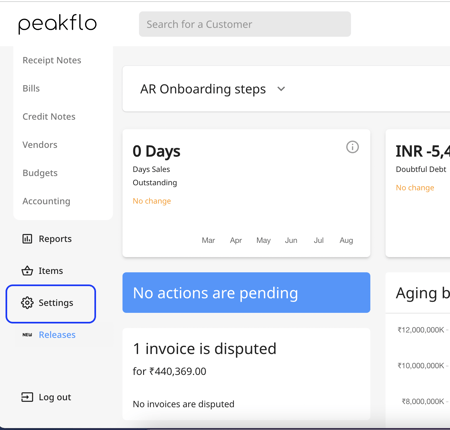The height and width of the screenshot is (430, 450).
Task: Click the No actions are pending banner
Action: (x=246, y=293)
